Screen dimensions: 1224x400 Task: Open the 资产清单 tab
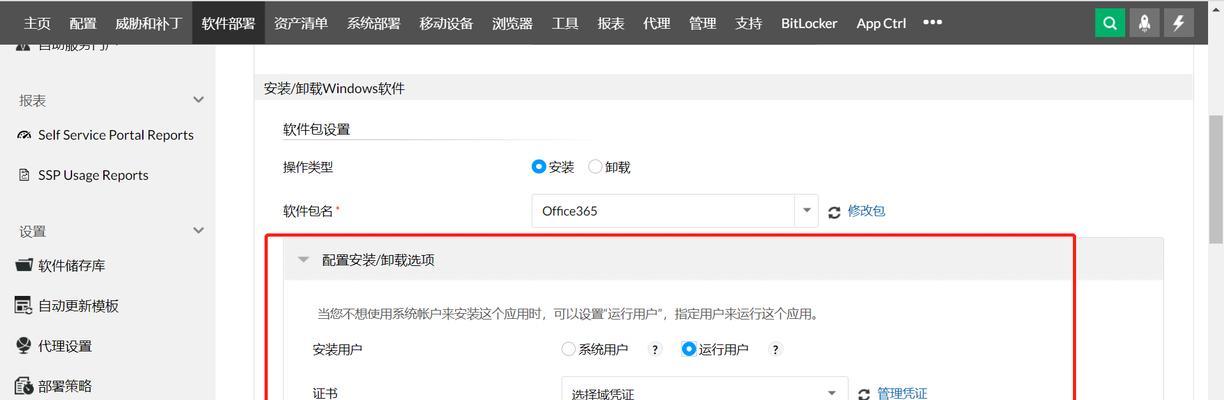[x=301, y=23]
